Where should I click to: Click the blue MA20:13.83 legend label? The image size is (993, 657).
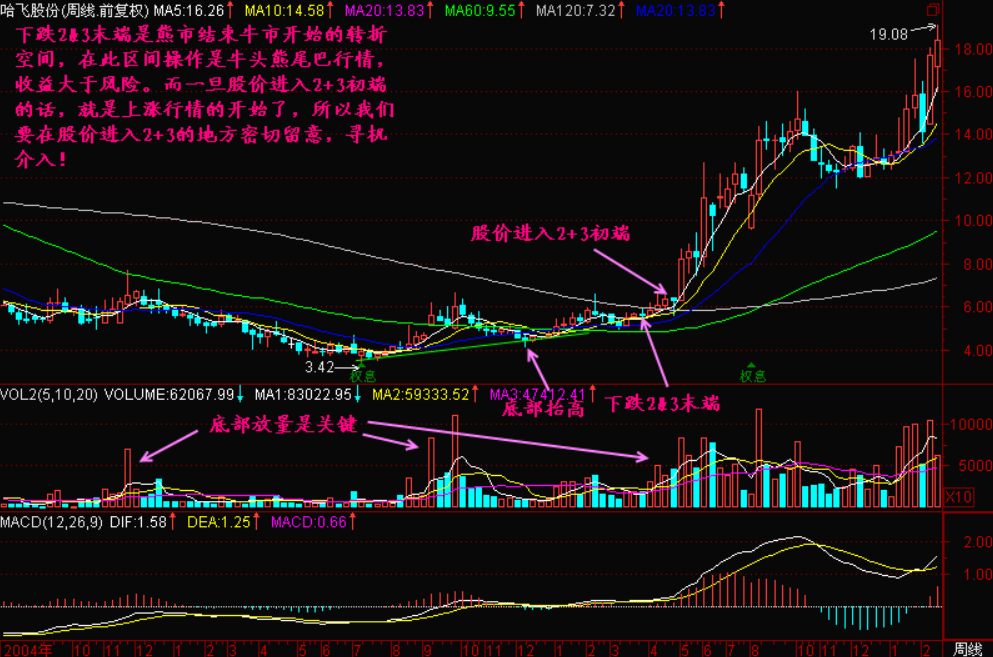coord(676,10)
